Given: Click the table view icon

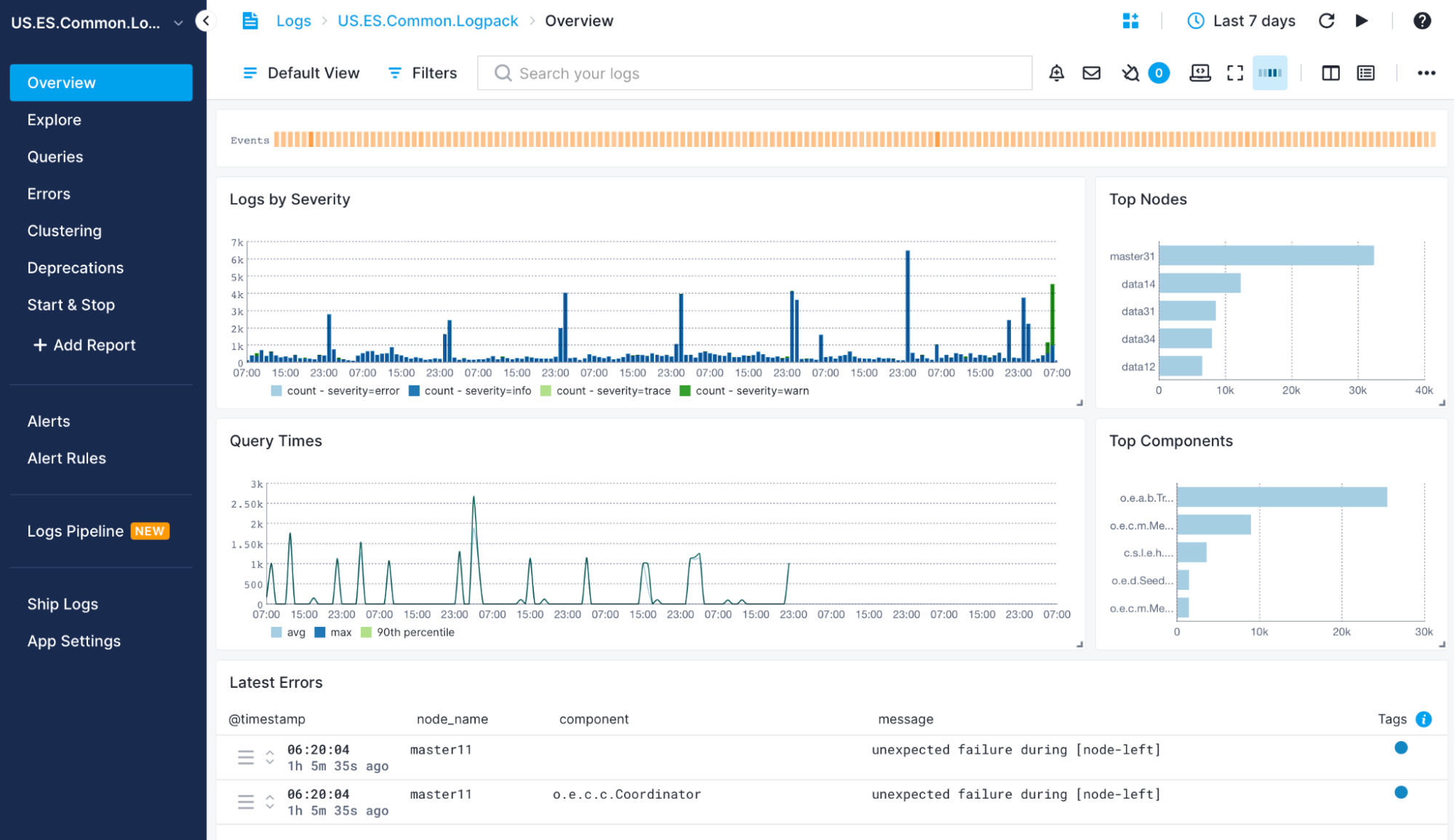Looking at the screenshot, I should point(1365,72).
